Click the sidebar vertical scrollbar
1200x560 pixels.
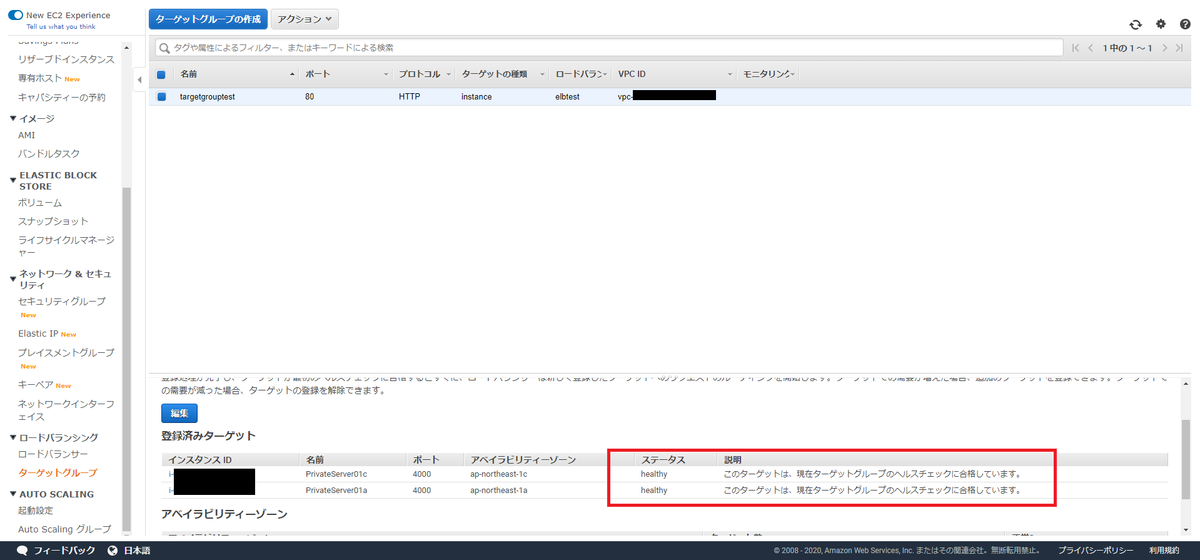click(126, 360)
